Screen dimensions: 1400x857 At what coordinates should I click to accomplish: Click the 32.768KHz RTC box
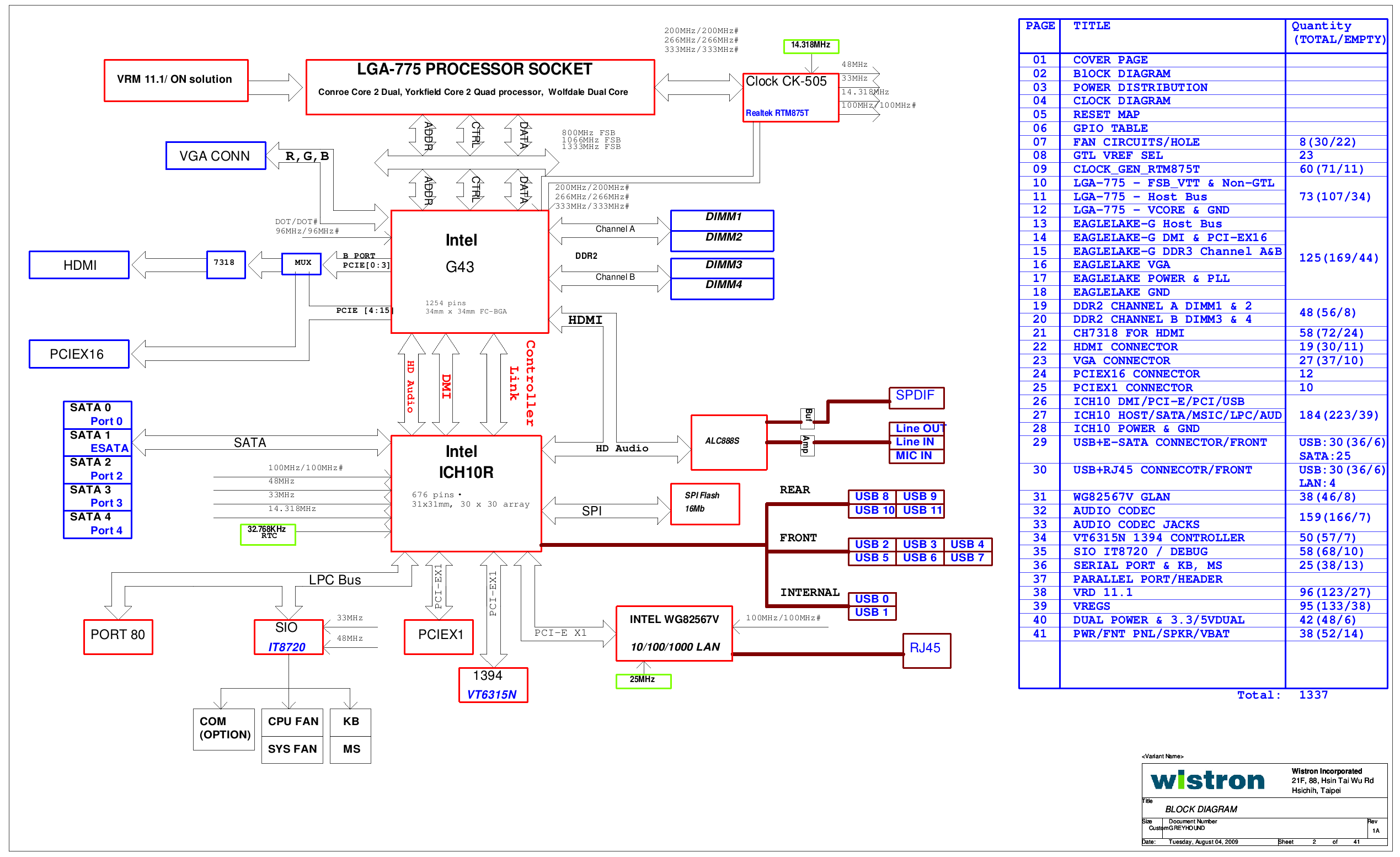pos(268,534)
